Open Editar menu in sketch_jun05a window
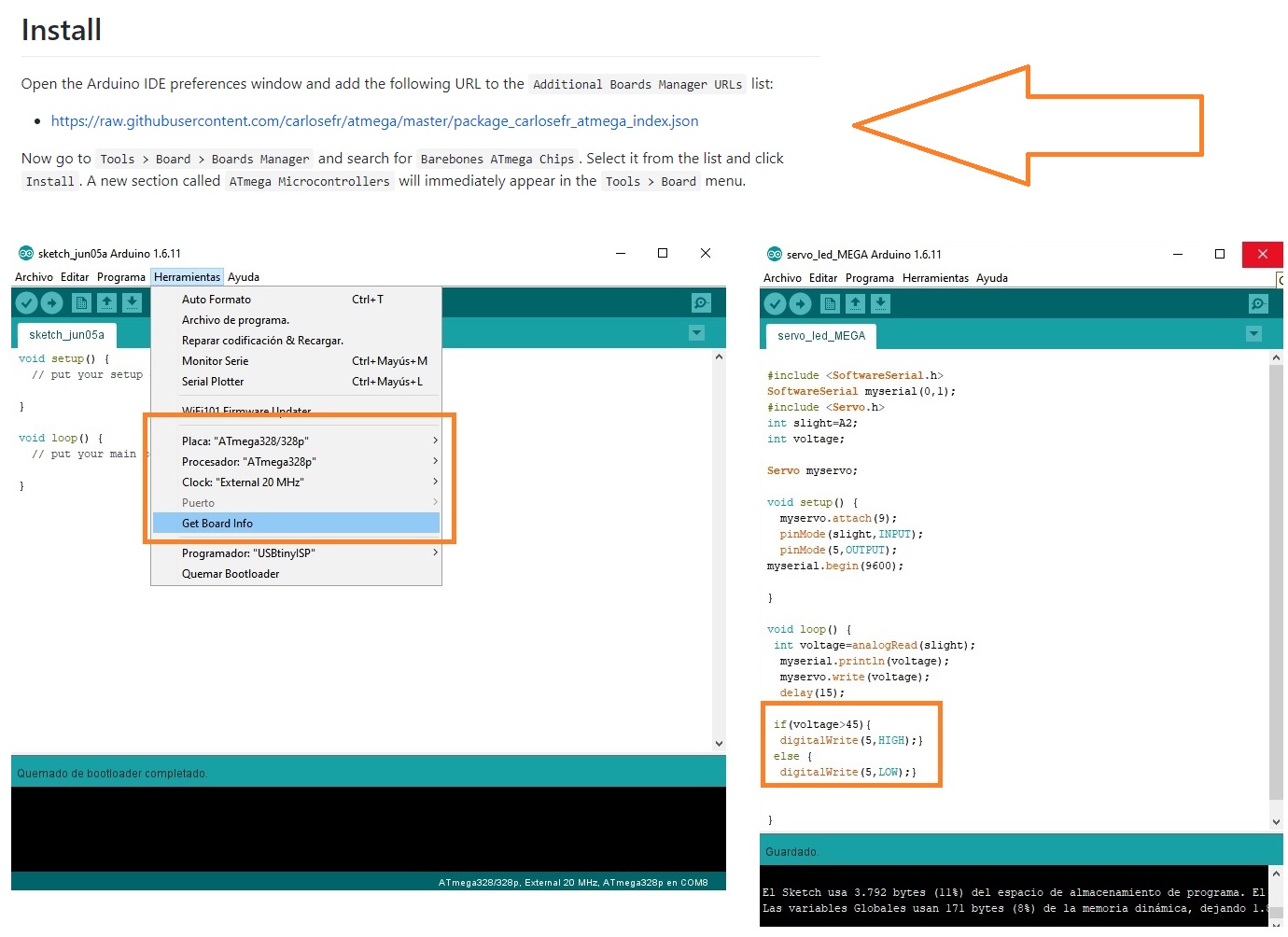 pyautogui.click(x=75, y=277)
